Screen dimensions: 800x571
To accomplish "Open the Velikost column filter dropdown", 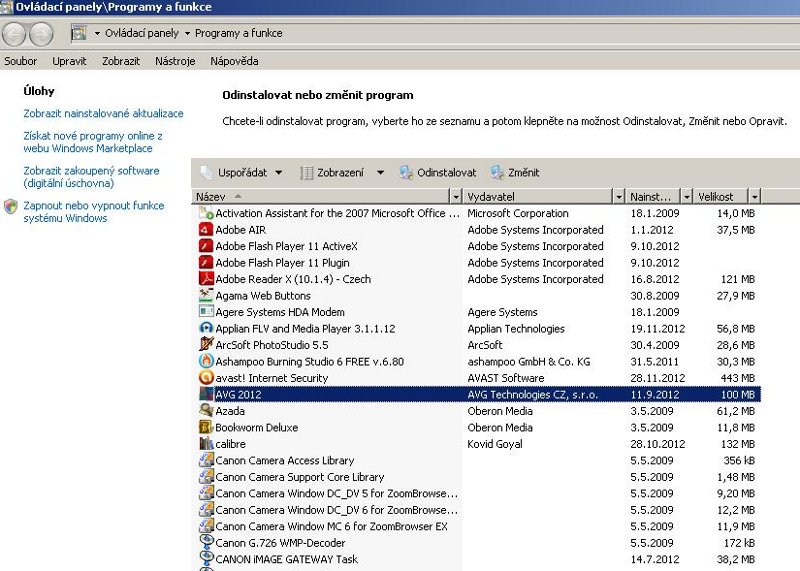I will point(754,197).
